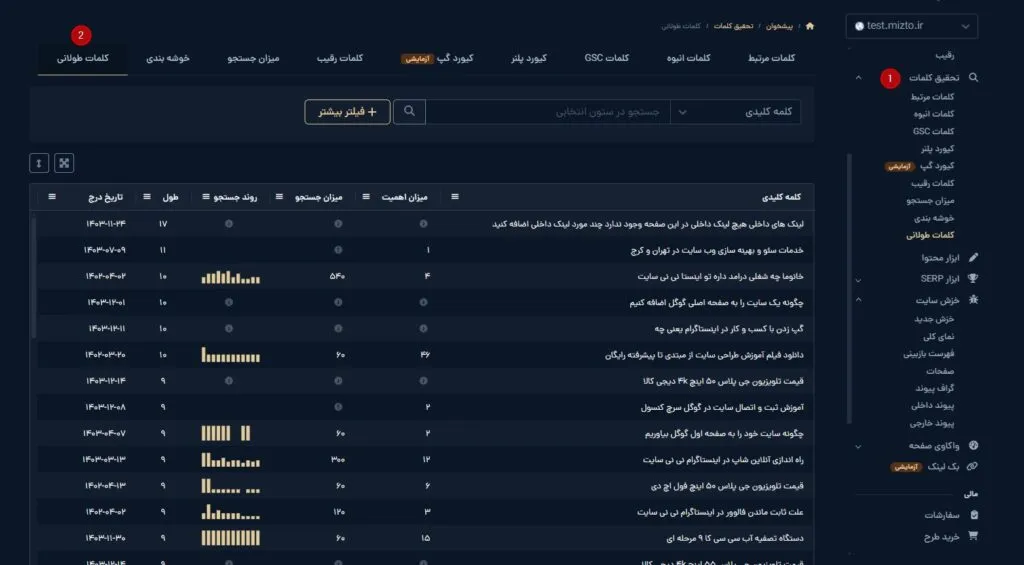
Task: Expand the ابزار SERP sidebar chevron
Action: click(x=858, y=280)
